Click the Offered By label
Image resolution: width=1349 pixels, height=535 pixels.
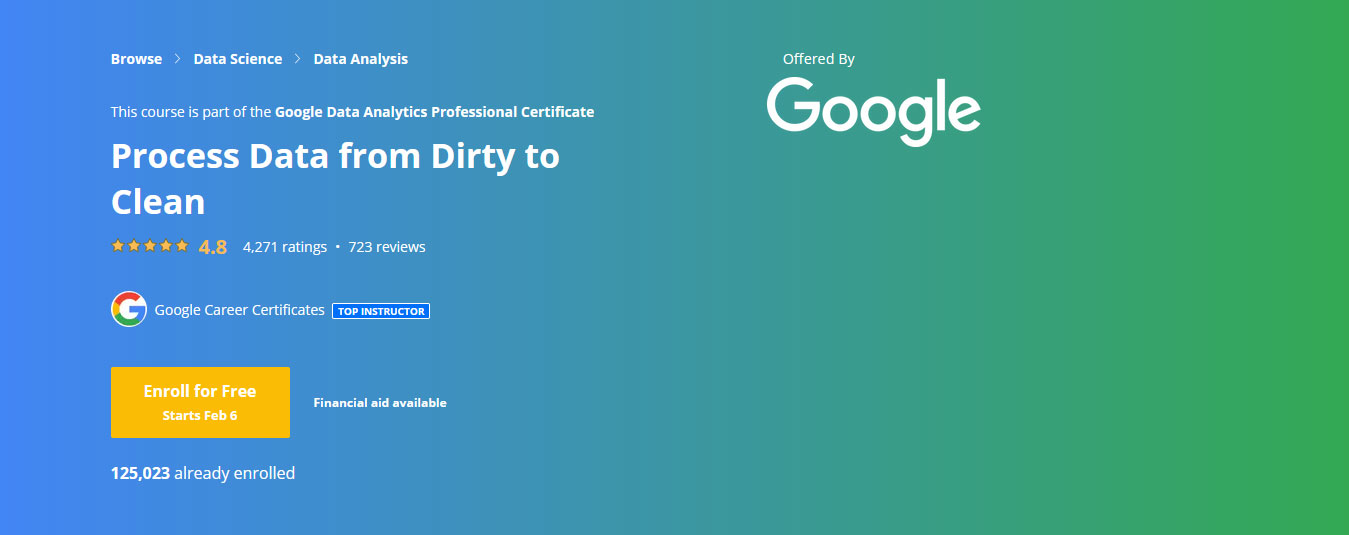(x=819, y=59)
